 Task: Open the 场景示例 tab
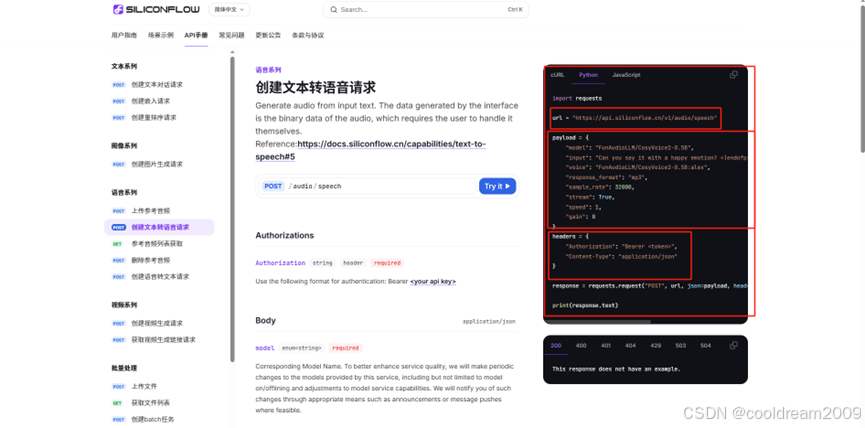click(161, 35)
